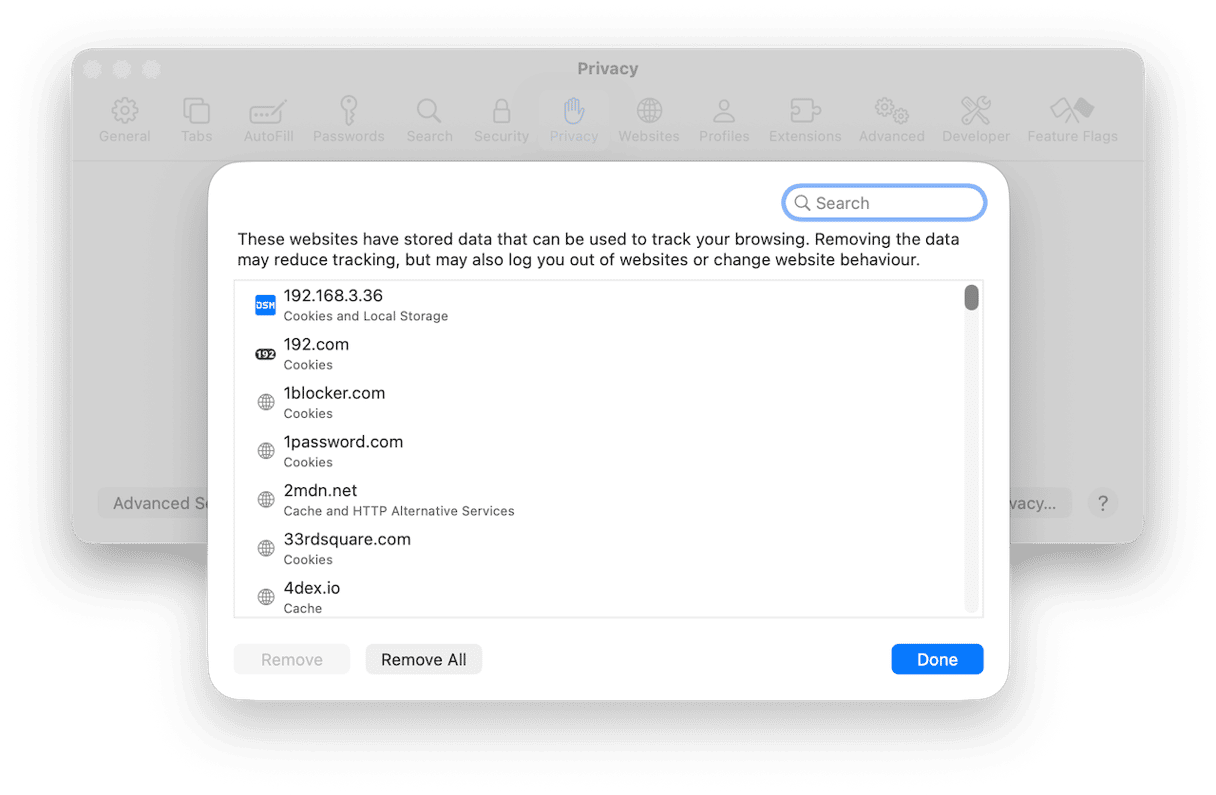This screenshot has width=1216, height=795.
Task: Open the Extensions puzzle piece icon
Action: (805, 111)
